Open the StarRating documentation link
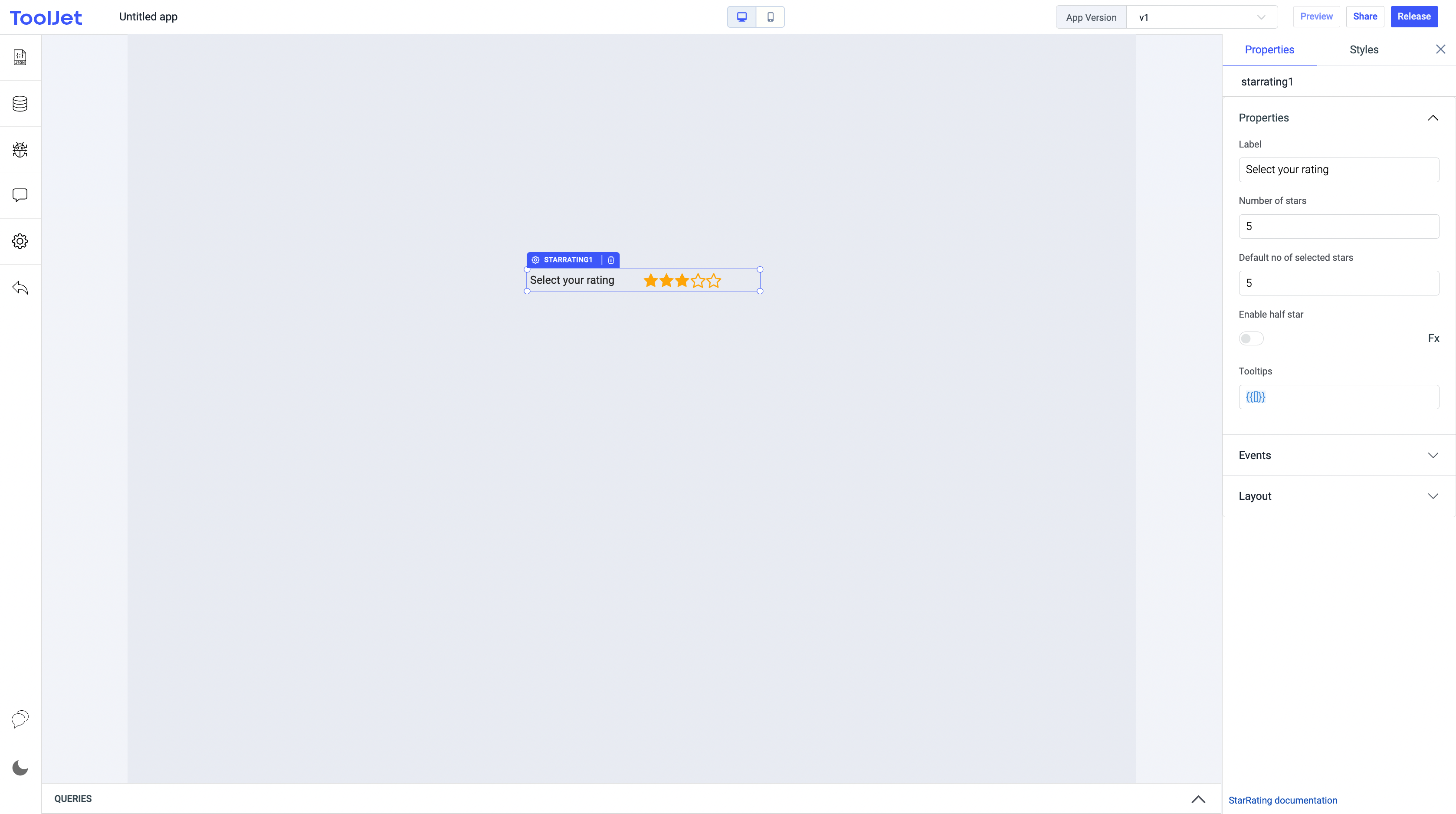 (x=1282, y=801)
